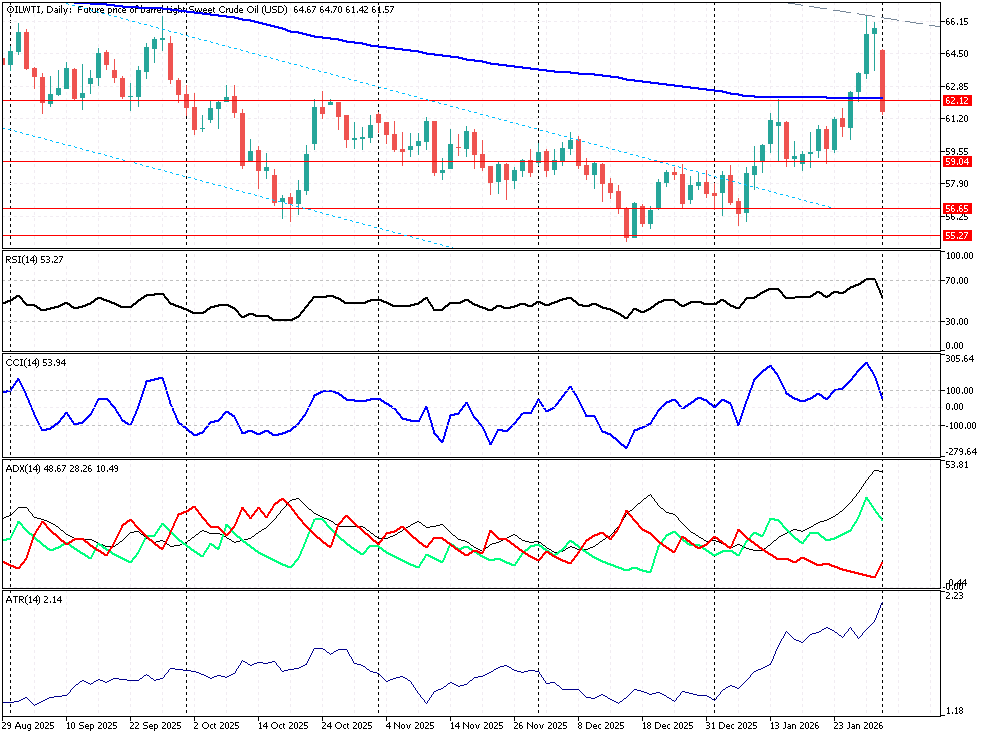This screenshot has width=983, height=737.
Task: Select the latest large red candlestick
Action: [x=882, y=80]
